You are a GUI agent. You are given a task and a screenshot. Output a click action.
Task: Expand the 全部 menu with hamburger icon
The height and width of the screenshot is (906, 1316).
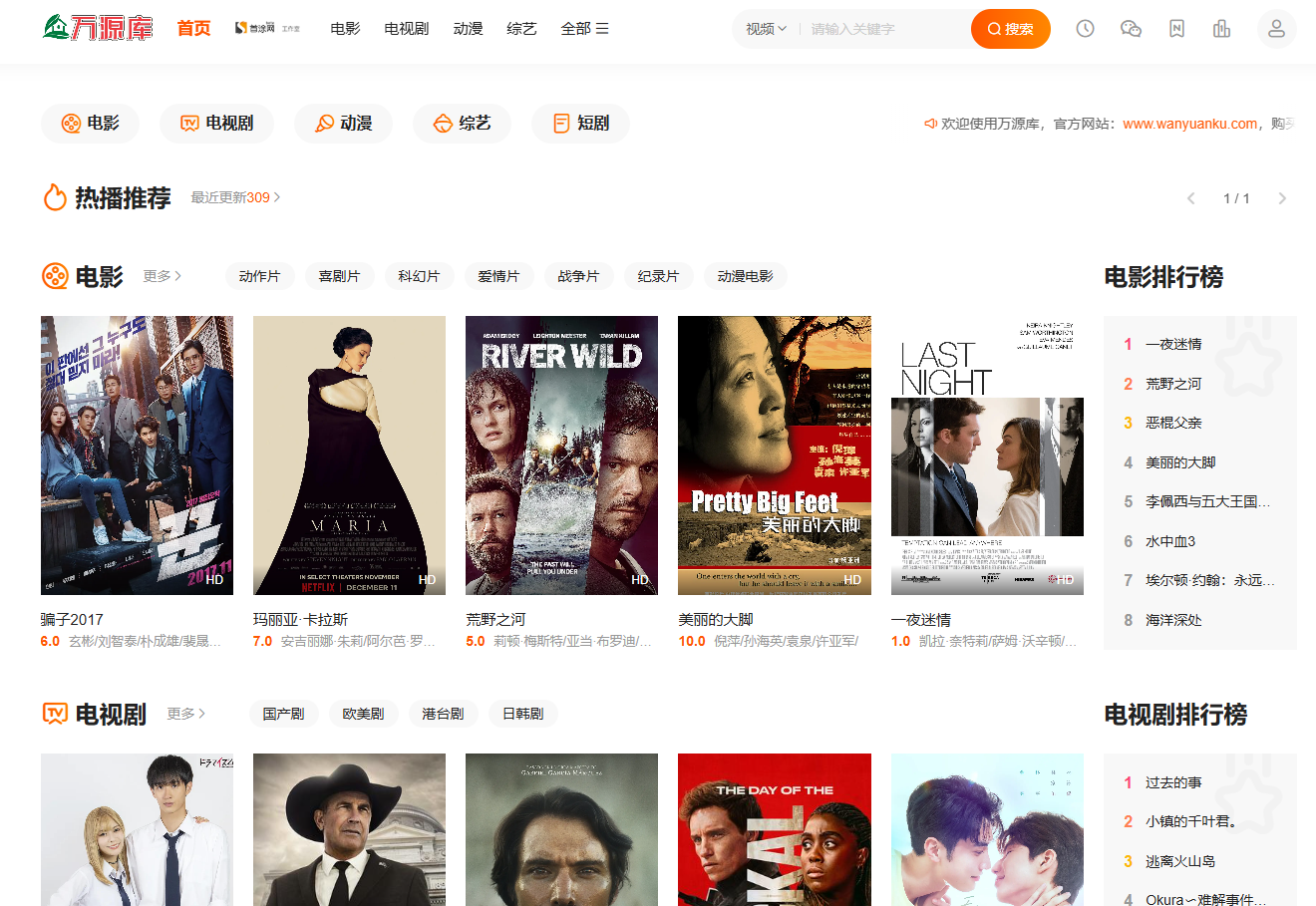tap(584, 29)
